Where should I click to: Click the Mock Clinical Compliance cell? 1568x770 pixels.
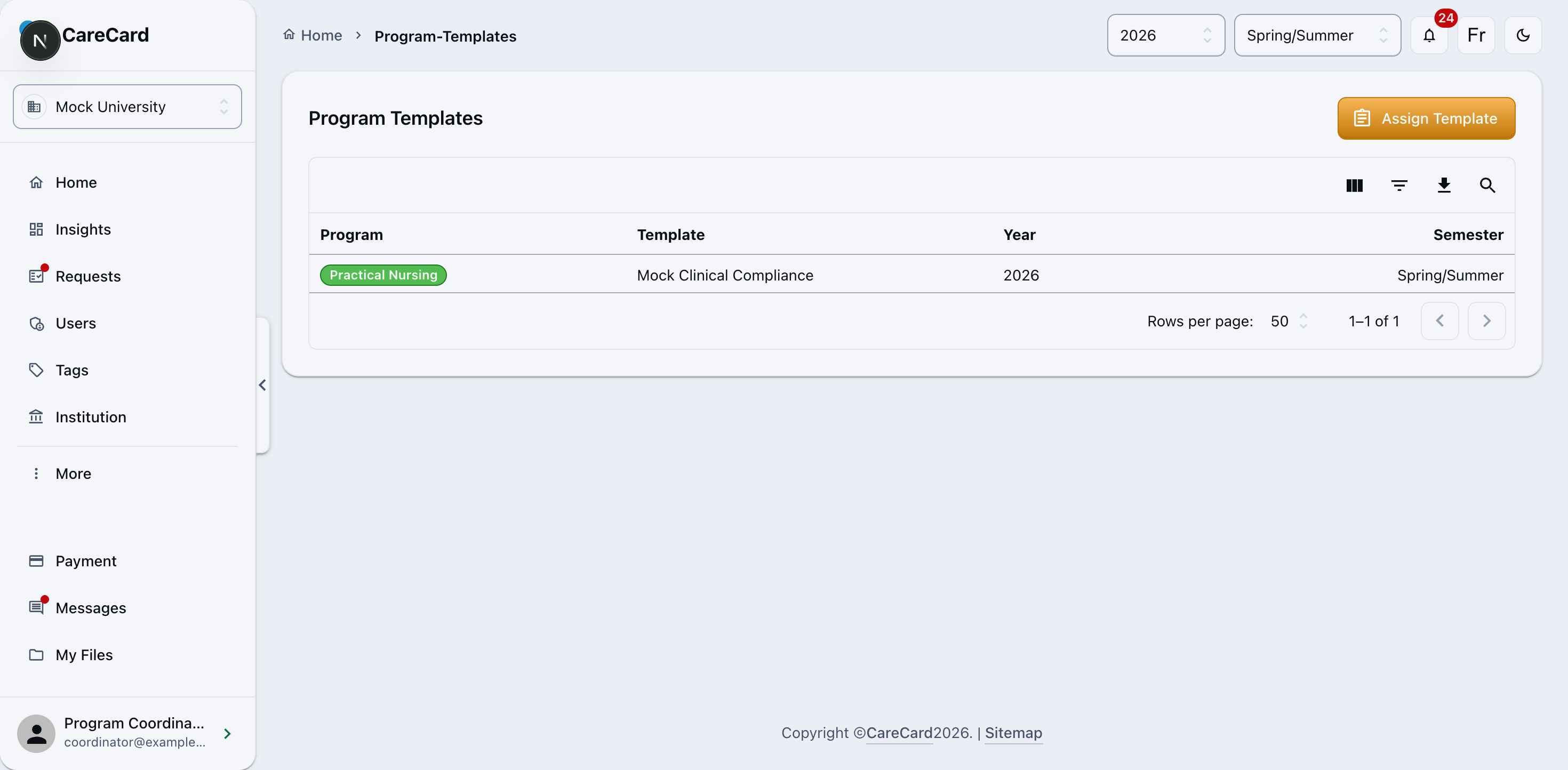[x=724, y=275]
